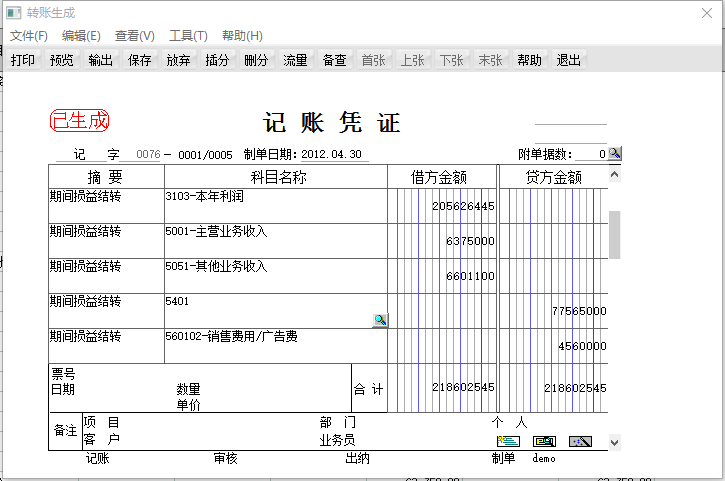Image resolution: width=725 pixels, height=481 pixels.
Task: Click the 输出 toolbar button
Action: coord(101,60)
